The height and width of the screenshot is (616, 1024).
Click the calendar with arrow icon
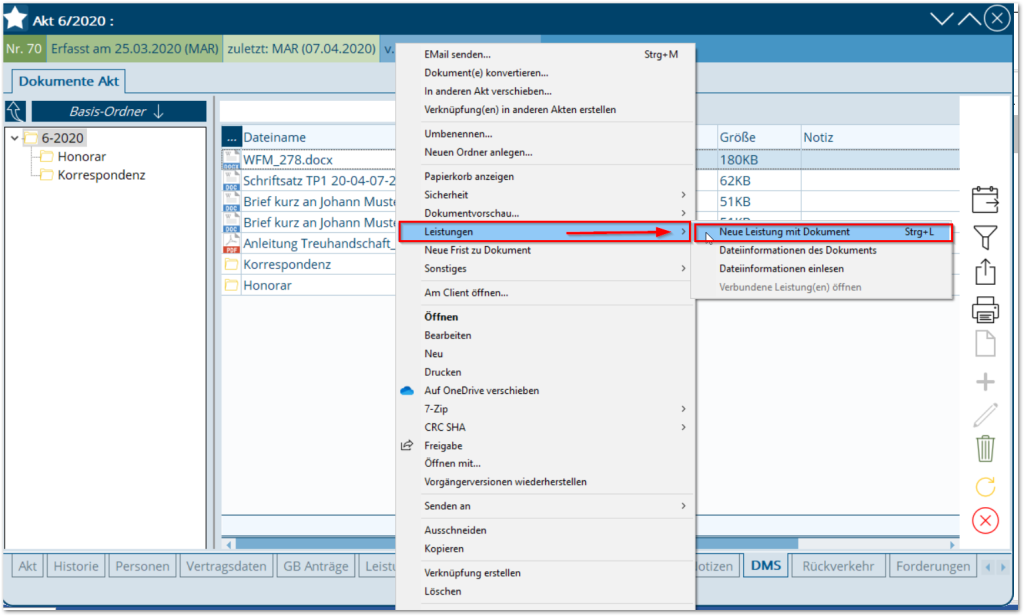point(986,199)
